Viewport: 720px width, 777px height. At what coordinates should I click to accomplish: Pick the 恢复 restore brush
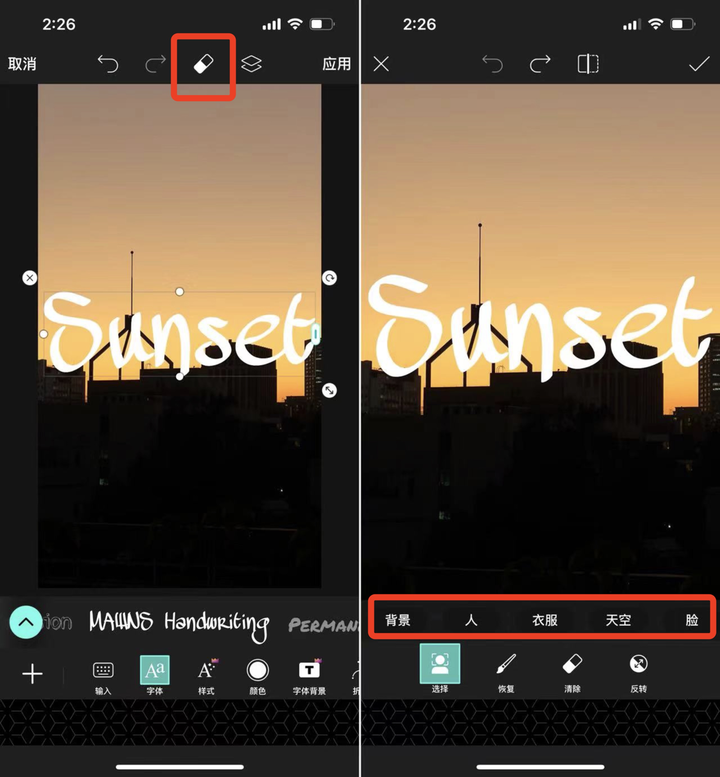click(506, 672)
